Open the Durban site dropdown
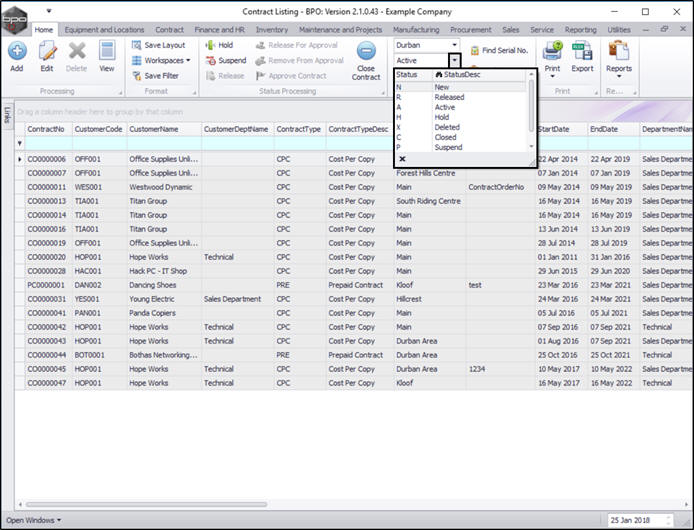This screenshot has width=694, height=530. point(454,45)
